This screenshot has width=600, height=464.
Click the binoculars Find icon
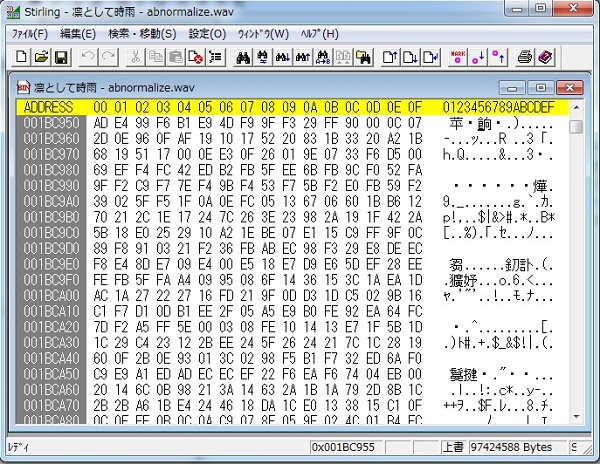(242, 58)
